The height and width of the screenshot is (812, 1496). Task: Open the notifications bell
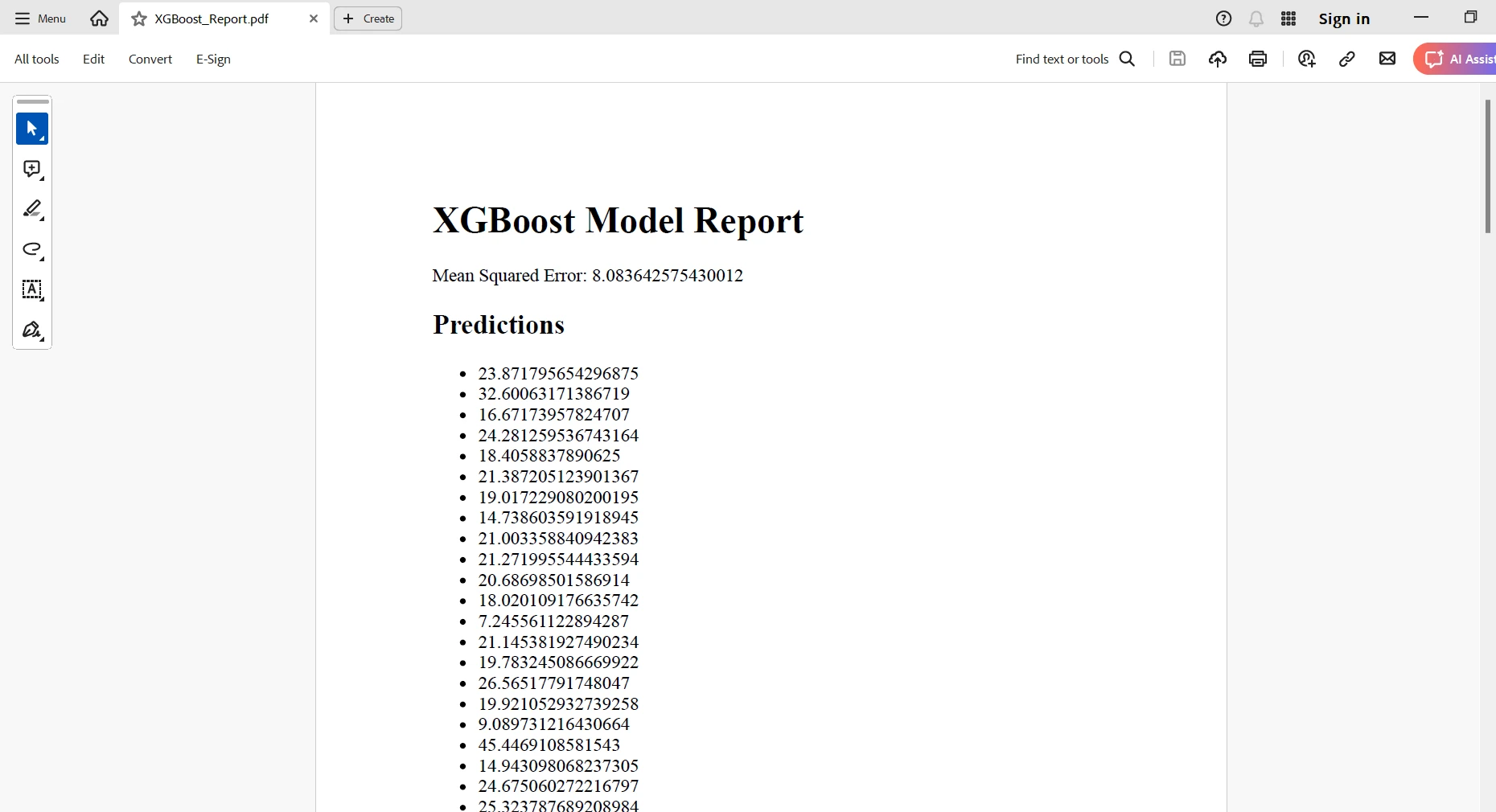pyautogui.click(x=1256, y=18)
